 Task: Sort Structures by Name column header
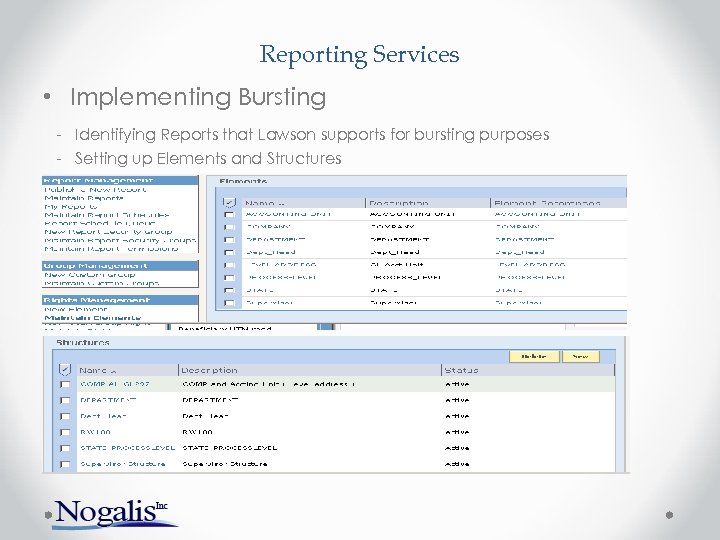tap(98, 370)
